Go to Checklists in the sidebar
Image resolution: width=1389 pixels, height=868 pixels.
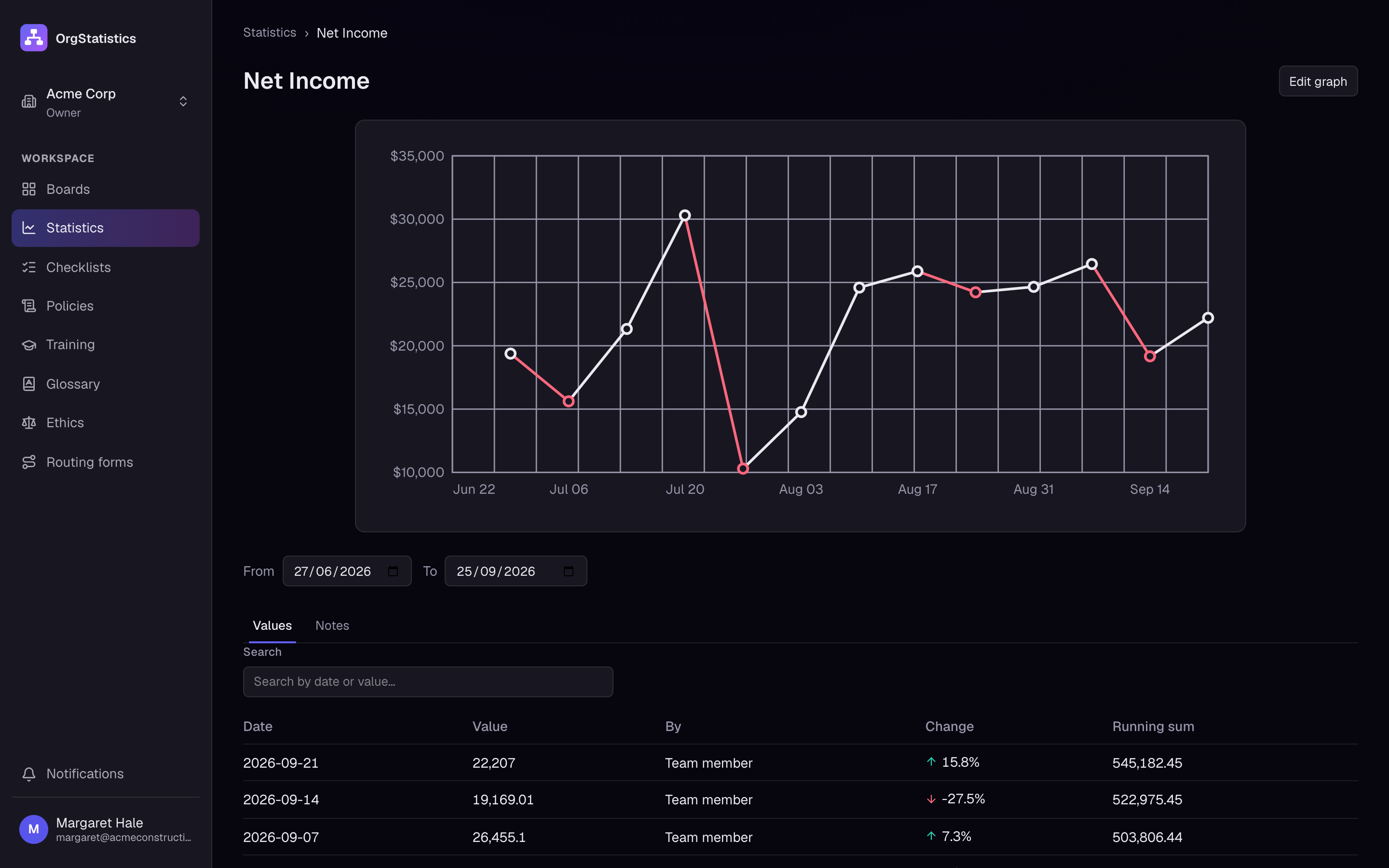pos(106,267)
